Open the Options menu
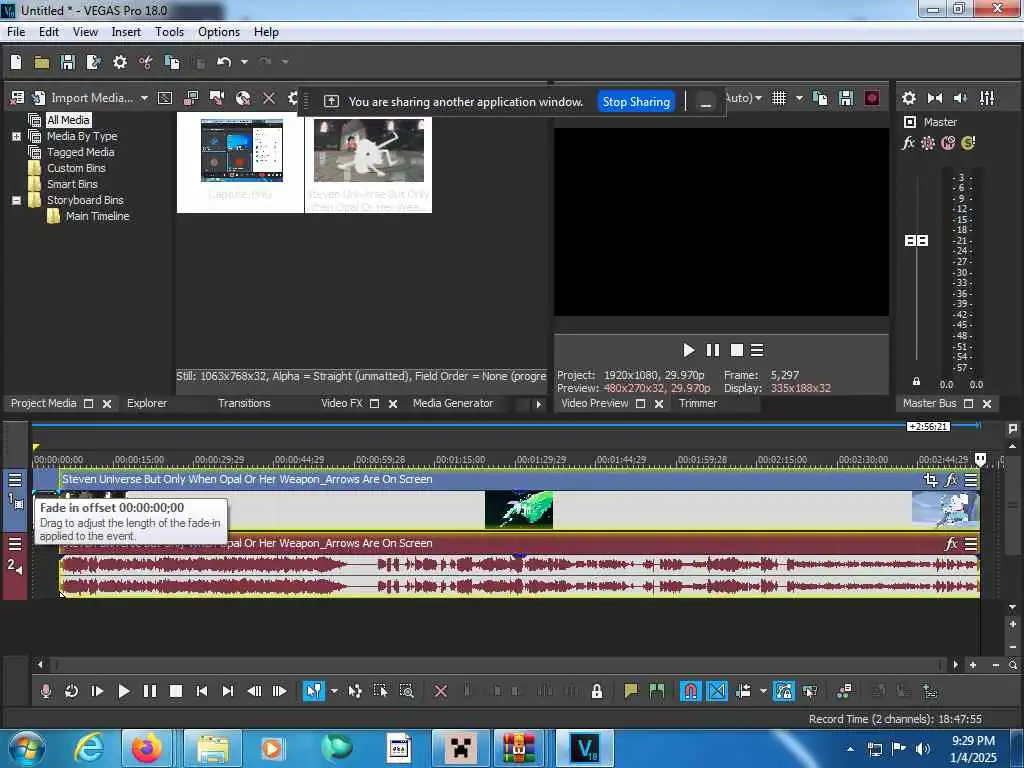The image size is (1024, 768). [219, 32]
